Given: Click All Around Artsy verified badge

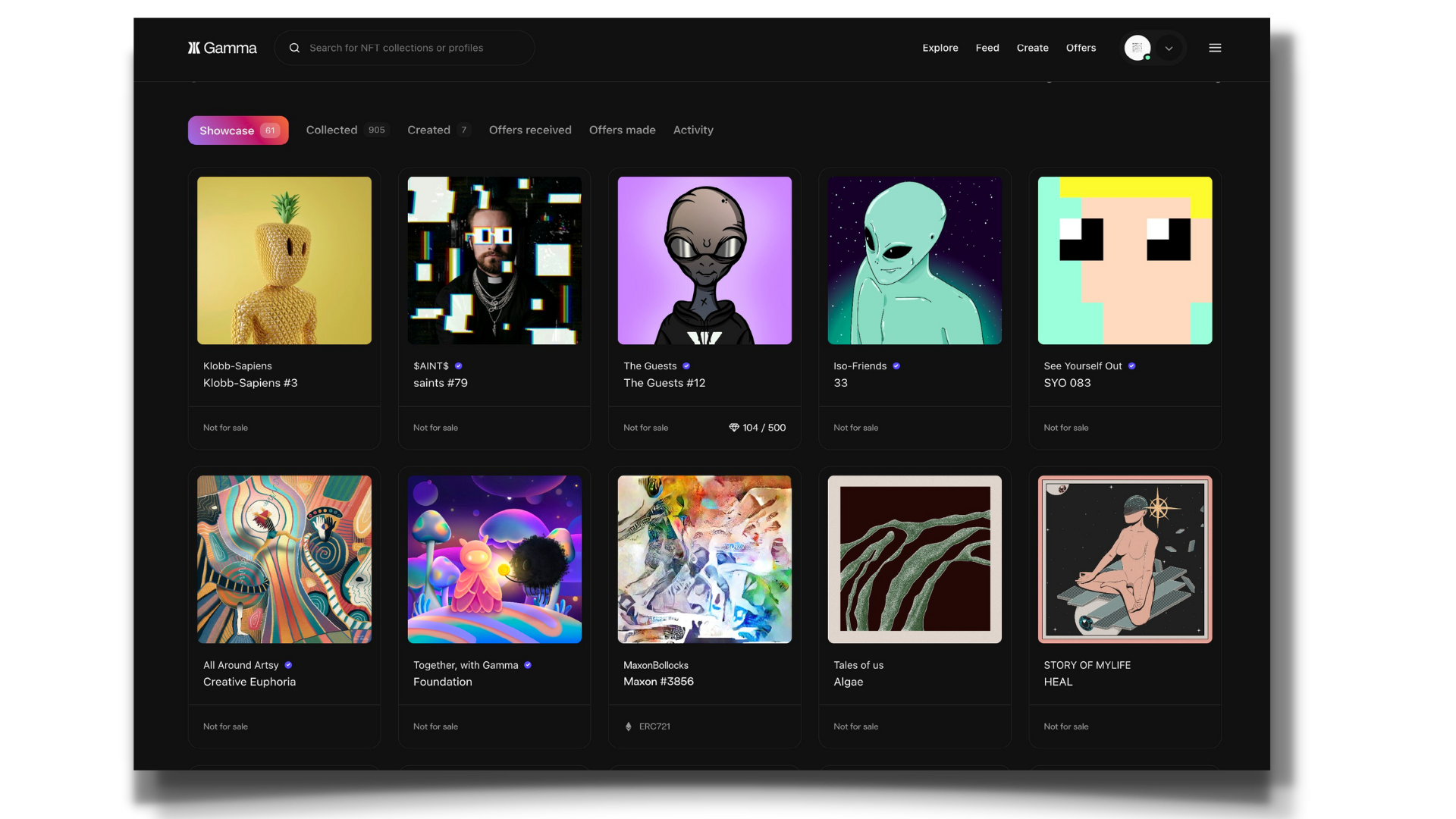Looking at the screenshot, I should coord(288,665).
